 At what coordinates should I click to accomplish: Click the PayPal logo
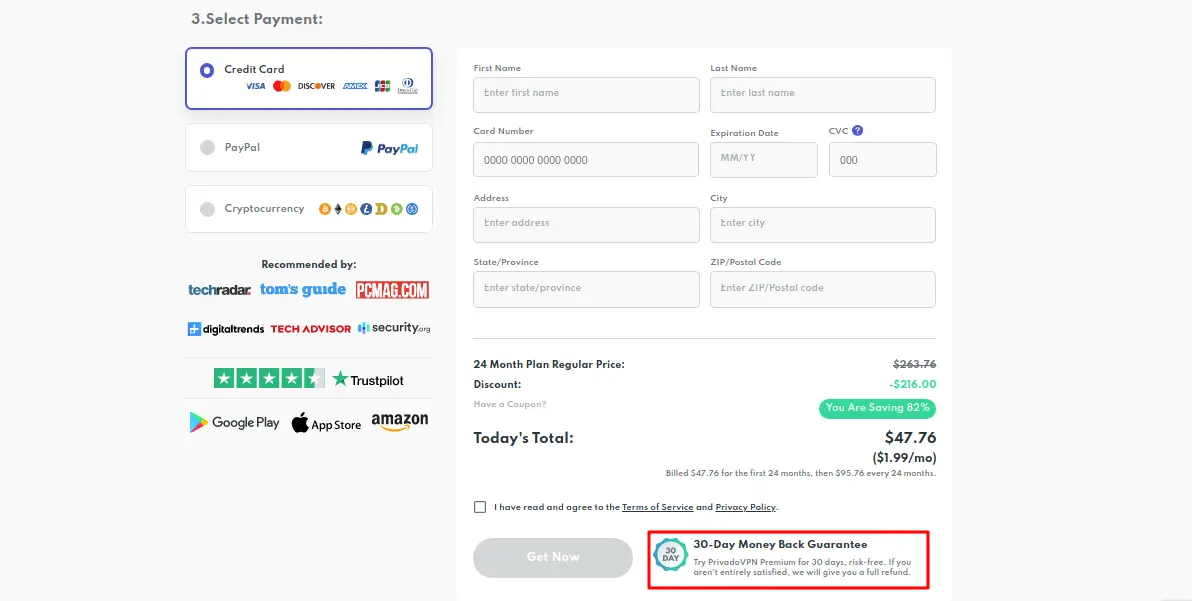(x=389, y=148)
